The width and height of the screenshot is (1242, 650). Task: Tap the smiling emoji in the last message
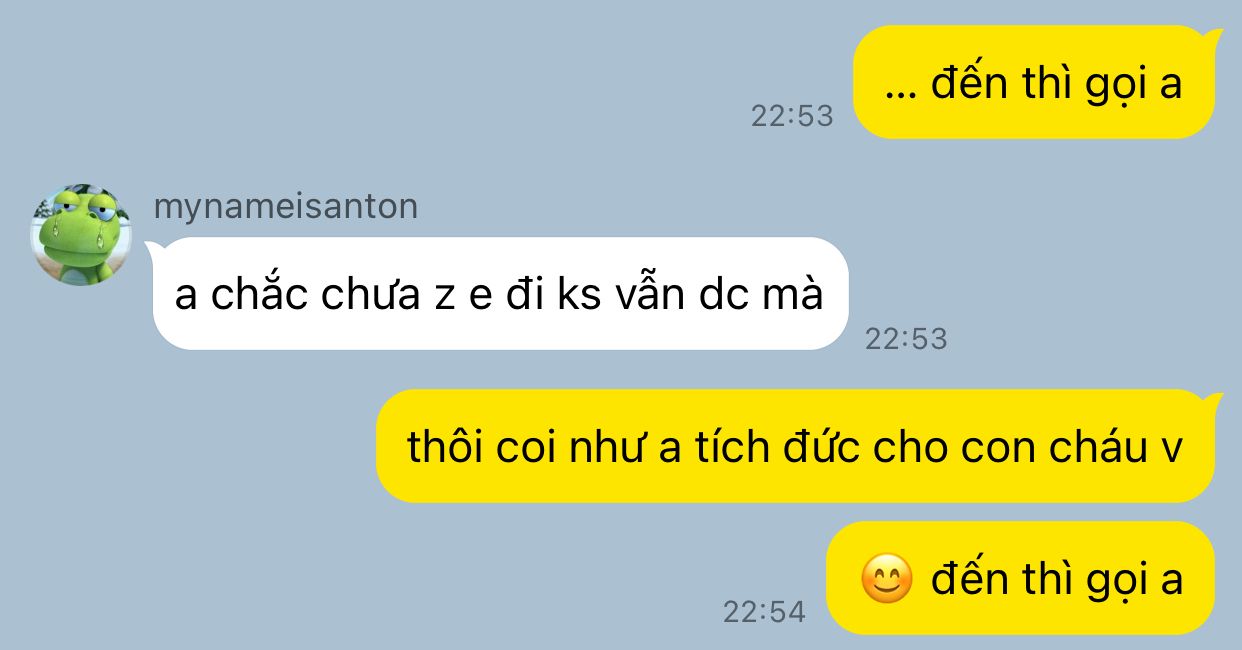pos(887,579)
